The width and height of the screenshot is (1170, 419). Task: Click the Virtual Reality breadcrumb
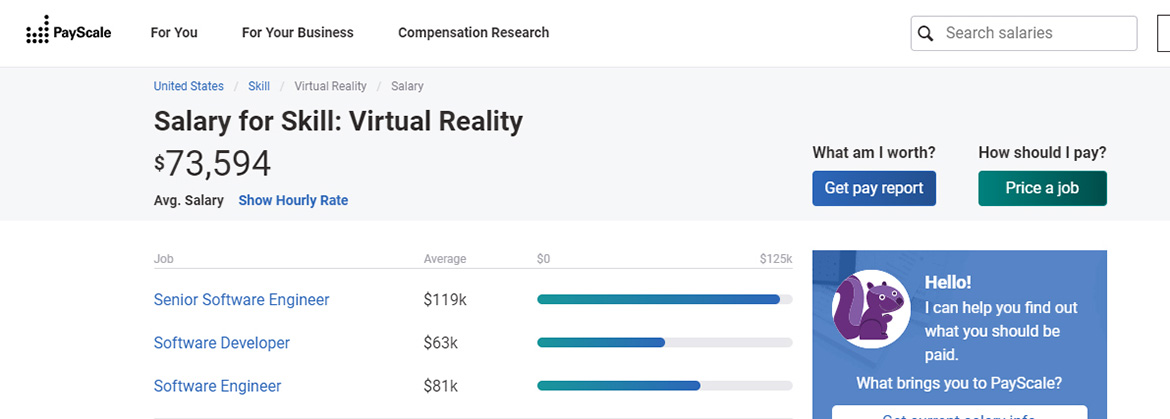(330, 86)
